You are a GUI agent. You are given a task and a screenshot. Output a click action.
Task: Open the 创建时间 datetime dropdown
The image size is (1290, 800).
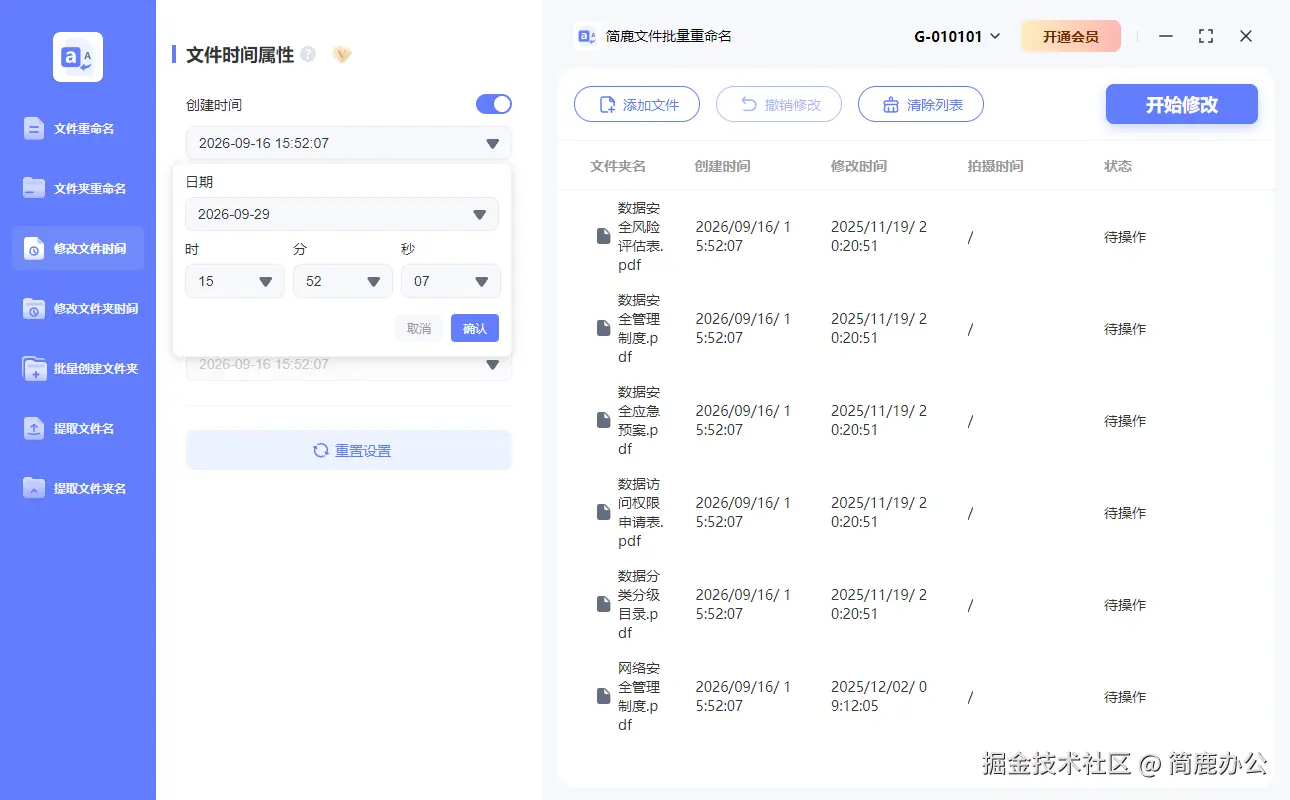[x=349, y=143]
